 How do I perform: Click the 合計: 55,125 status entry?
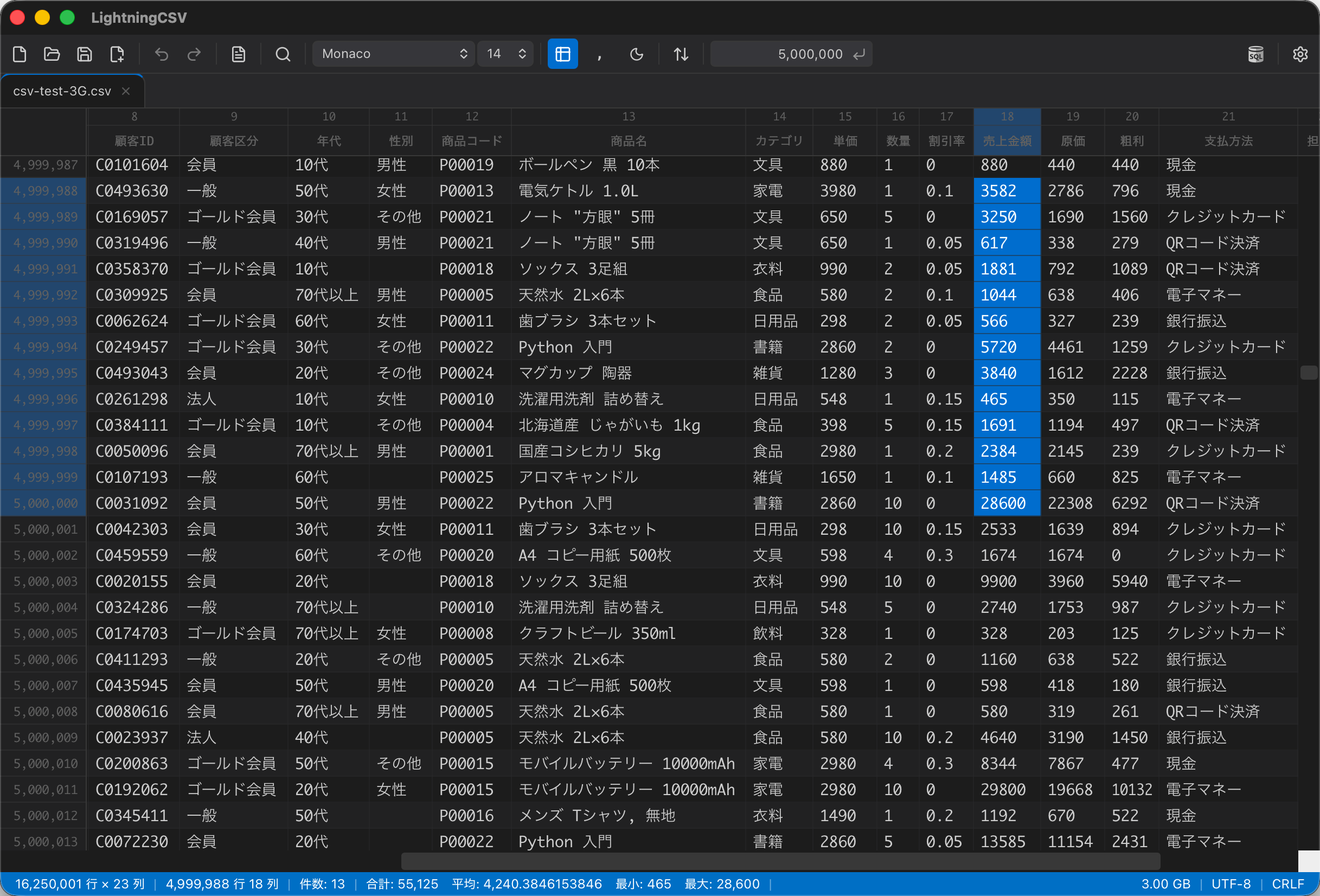click(402, 884)
